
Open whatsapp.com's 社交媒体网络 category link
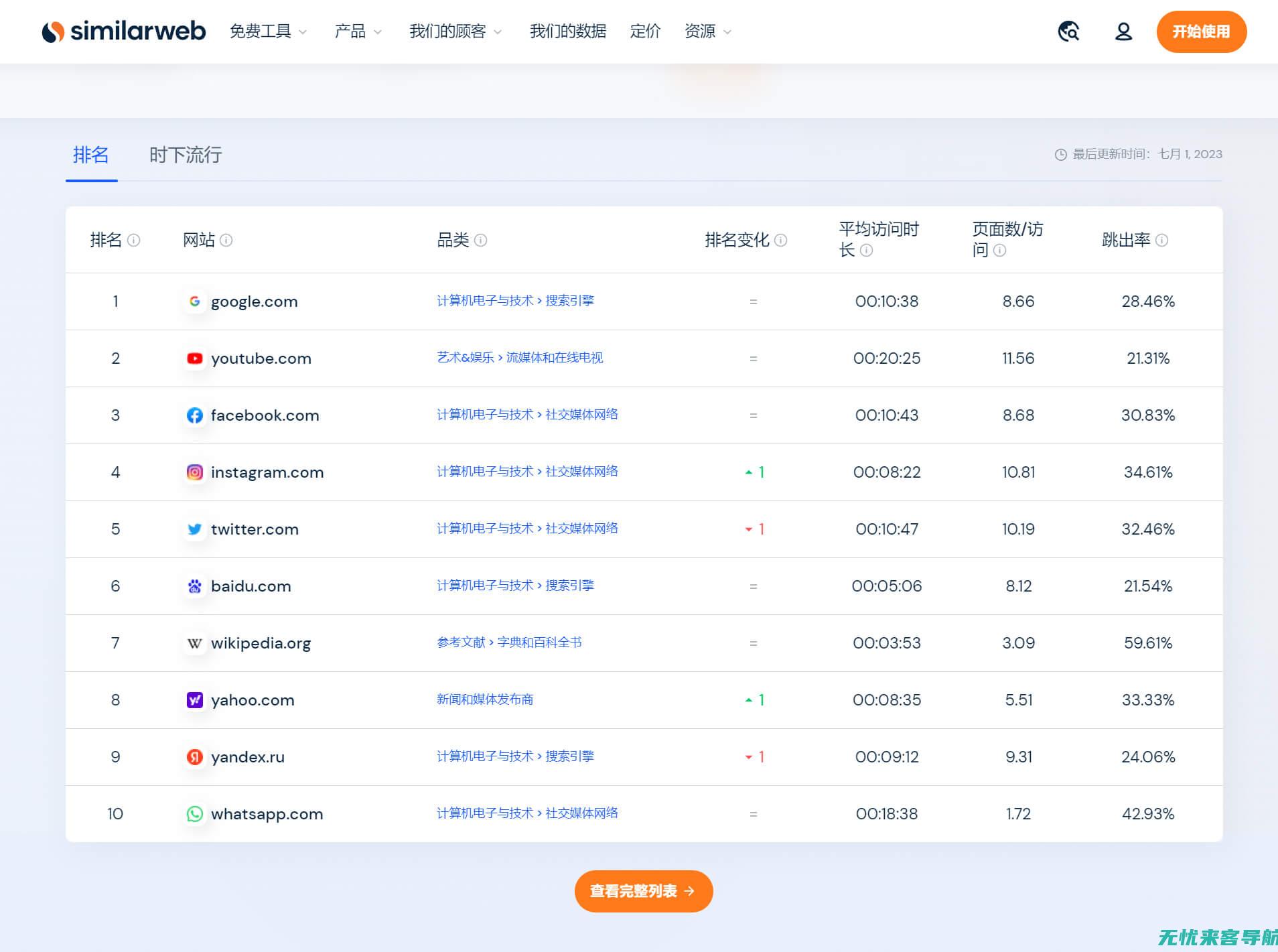tap(527, 813)
